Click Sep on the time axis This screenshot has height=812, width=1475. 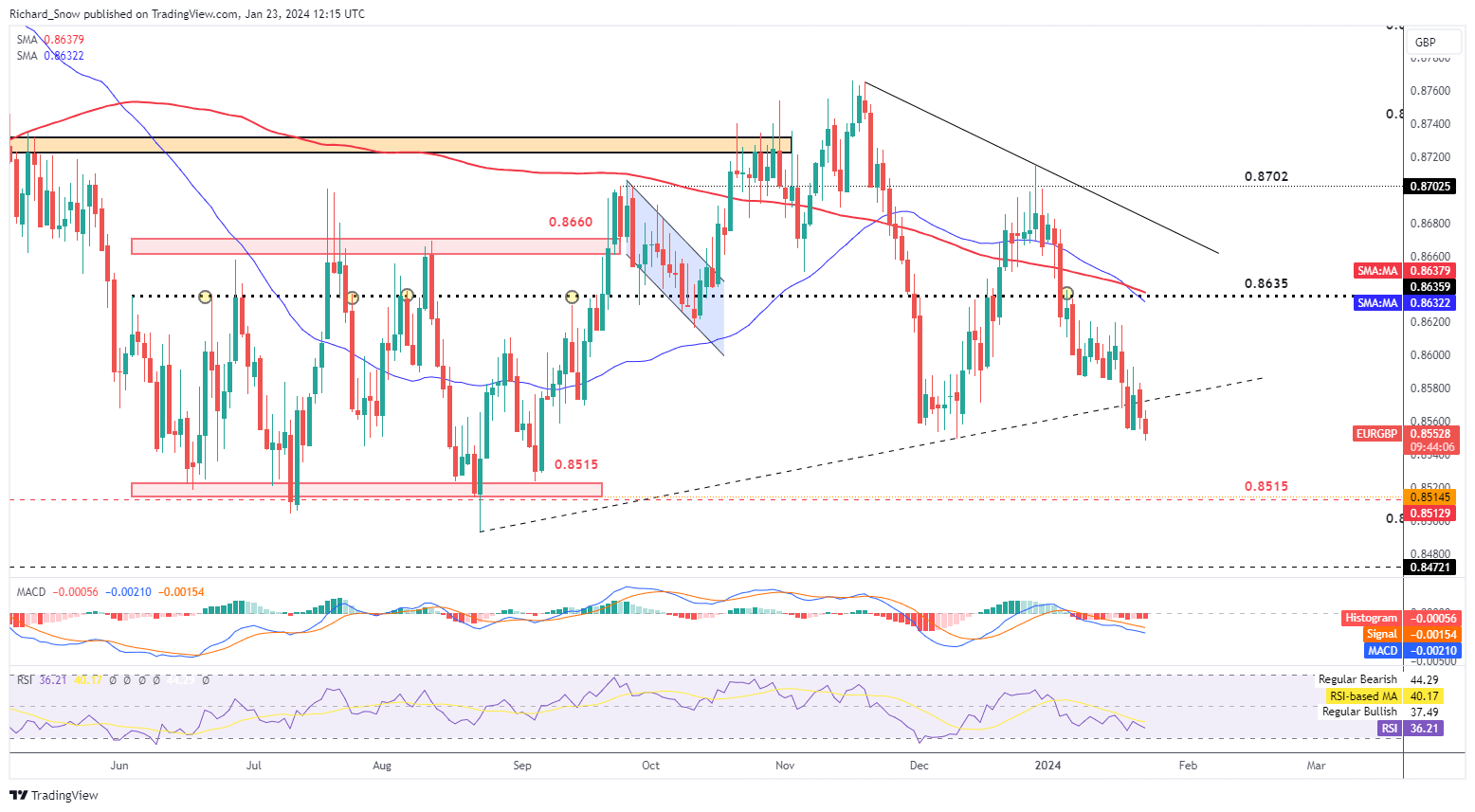(522, 766)
